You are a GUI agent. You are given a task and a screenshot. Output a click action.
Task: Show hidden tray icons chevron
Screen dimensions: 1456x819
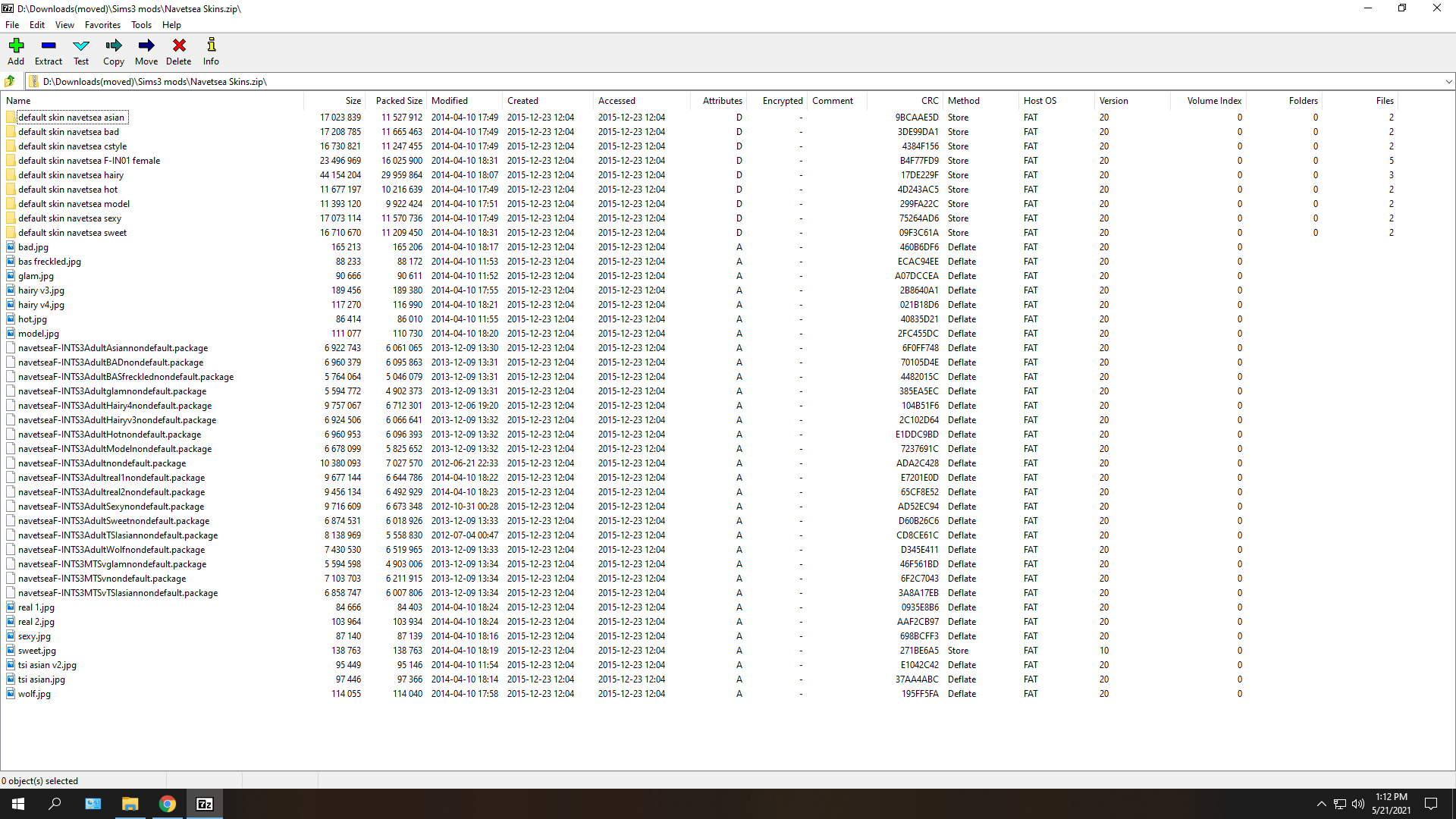(x=1322, y=804)
